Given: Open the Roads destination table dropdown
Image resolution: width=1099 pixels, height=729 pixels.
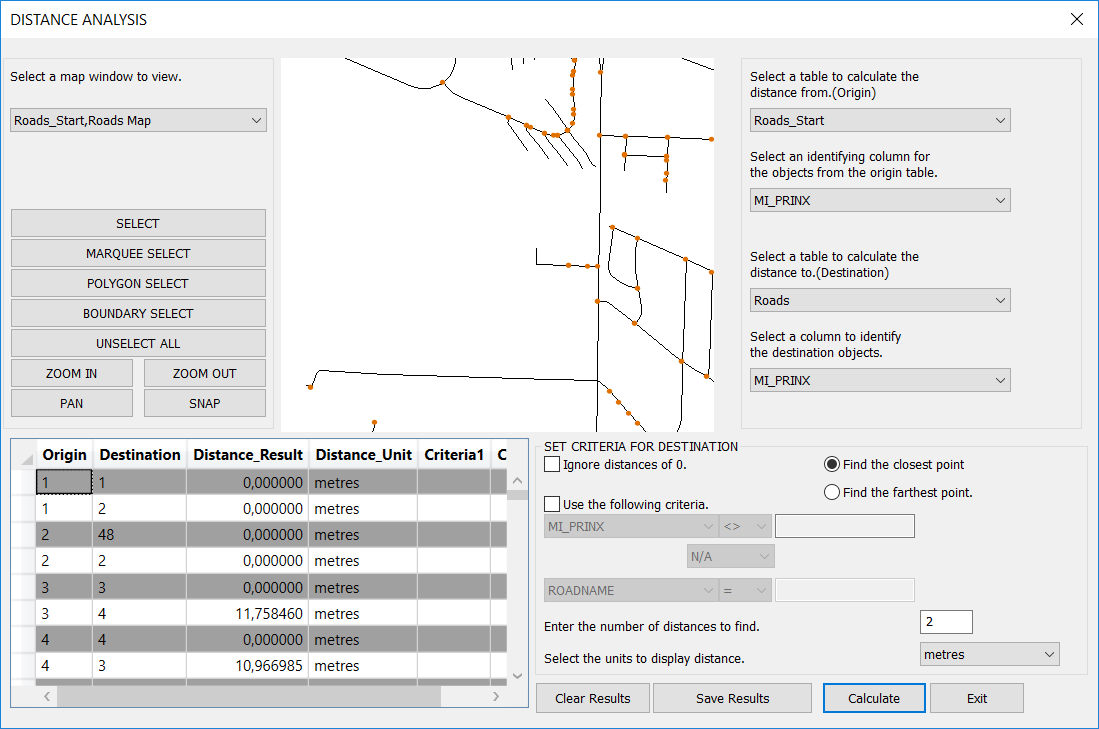Looking at the screenshot, I should click(880, 300).
